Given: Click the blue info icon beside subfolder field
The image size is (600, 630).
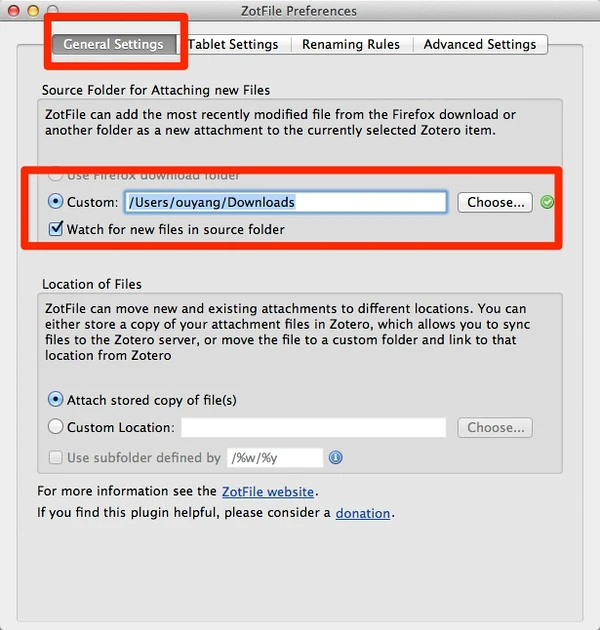Looking at the screenshot, I should 336,457.
